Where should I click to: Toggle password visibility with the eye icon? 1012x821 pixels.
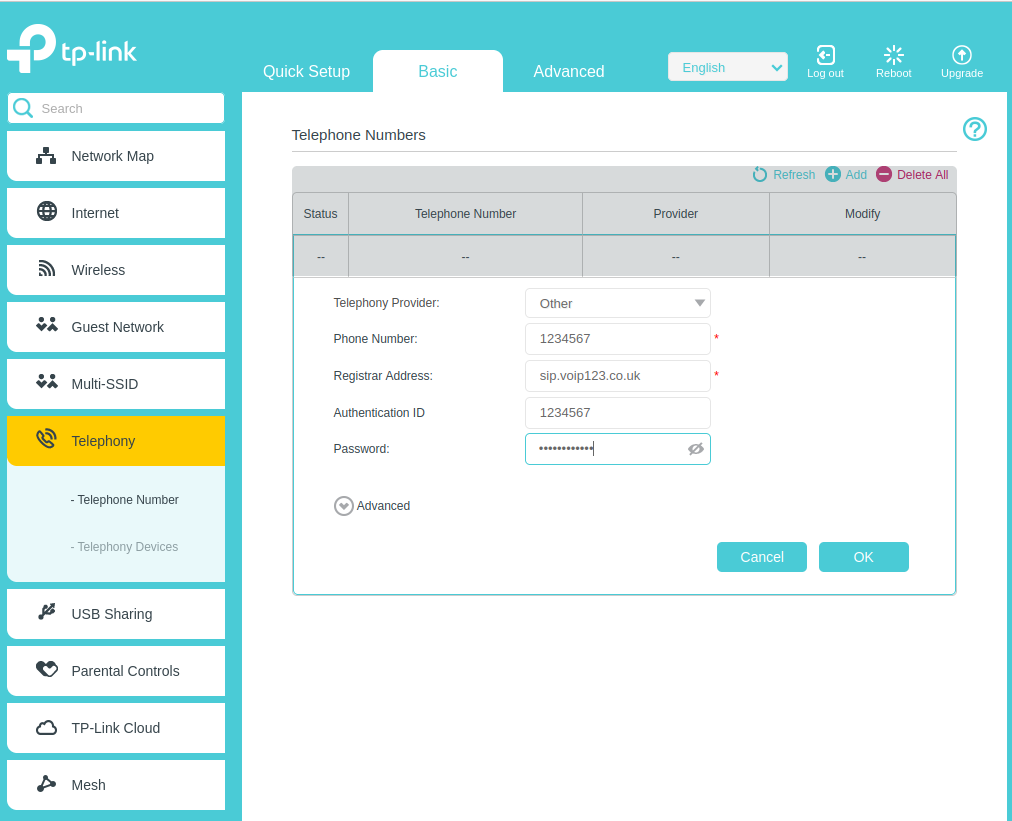click(x=695, y=449)
